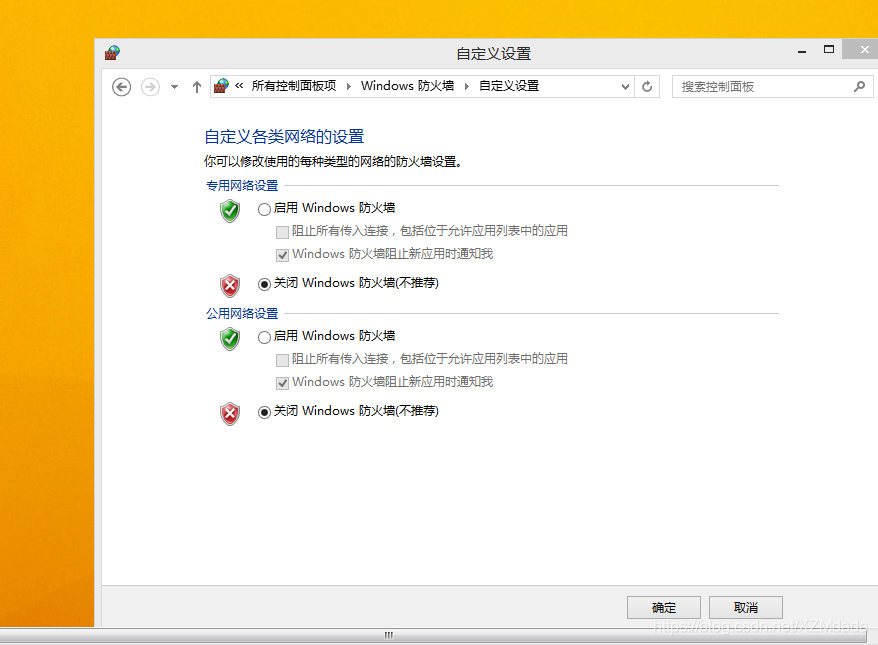Click green shield icon in 专用网络设置
The width and height of the screenshot is (878, 645).
pos(230,211)
